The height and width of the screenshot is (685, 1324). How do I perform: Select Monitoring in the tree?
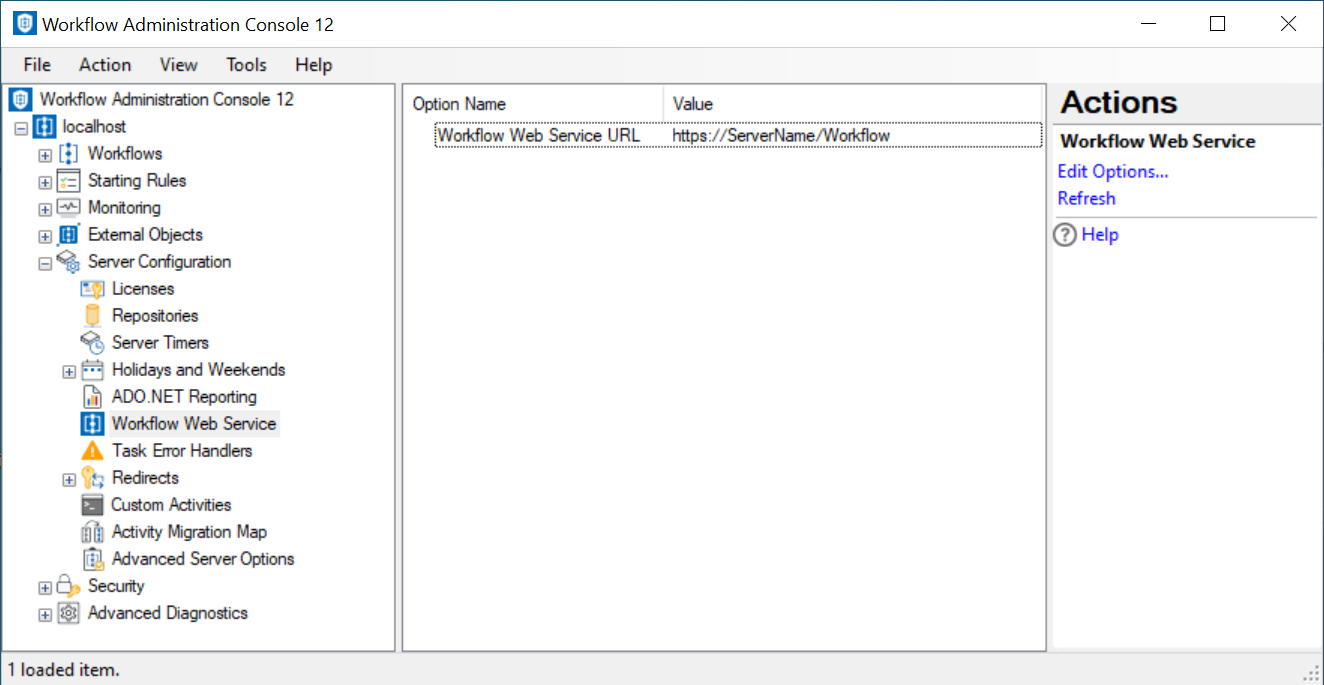[x=124, y=208]
